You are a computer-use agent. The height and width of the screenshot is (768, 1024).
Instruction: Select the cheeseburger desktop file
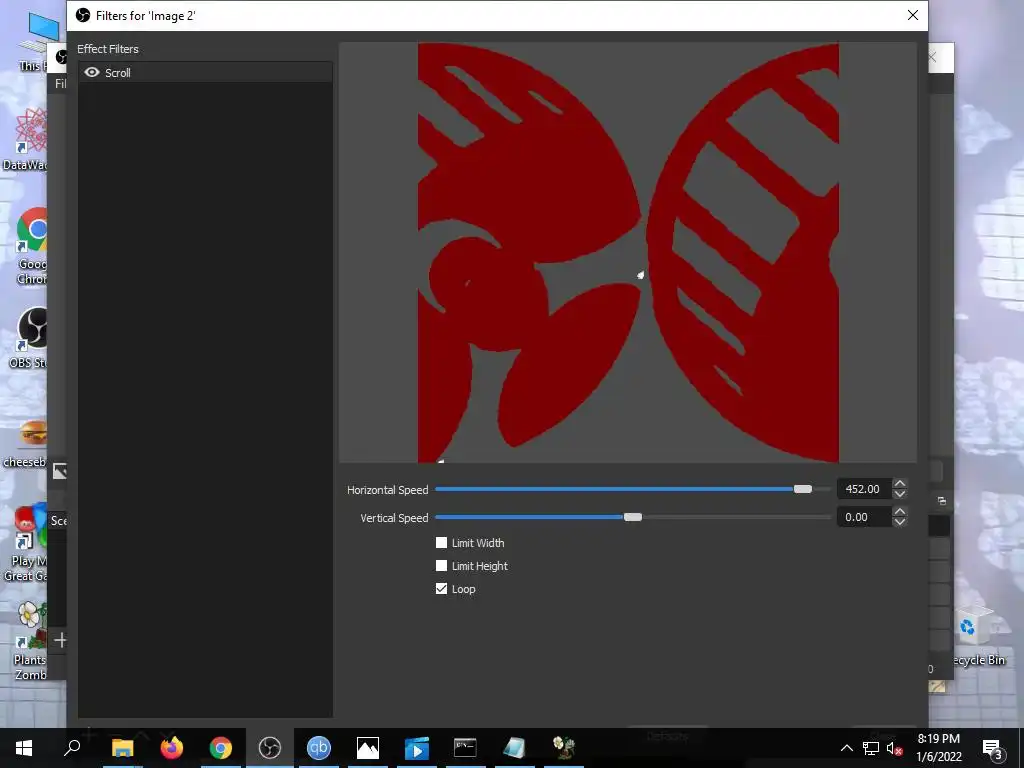[26, 444]
